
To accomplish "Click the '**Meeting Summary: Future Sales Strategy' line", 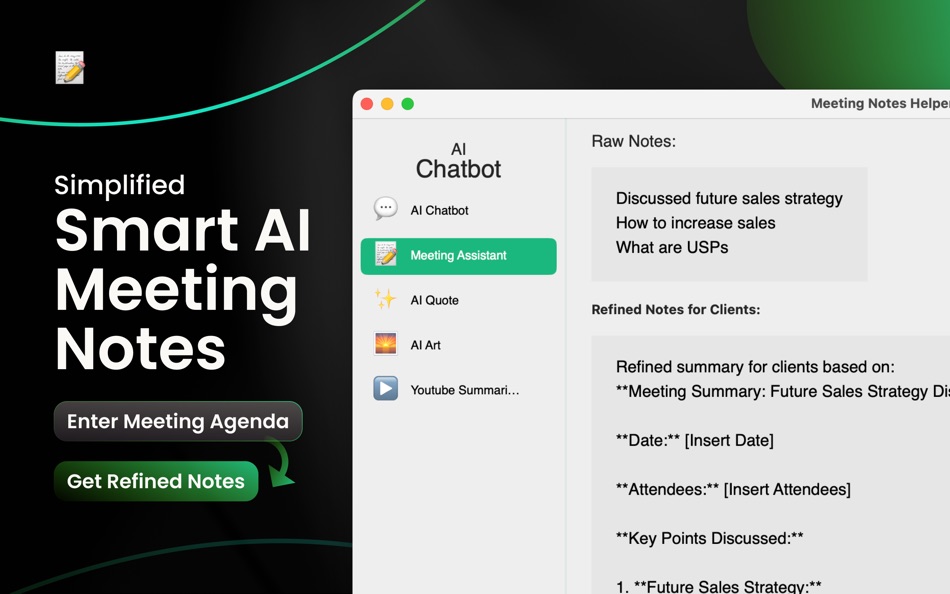I will (x=783, y=392).
